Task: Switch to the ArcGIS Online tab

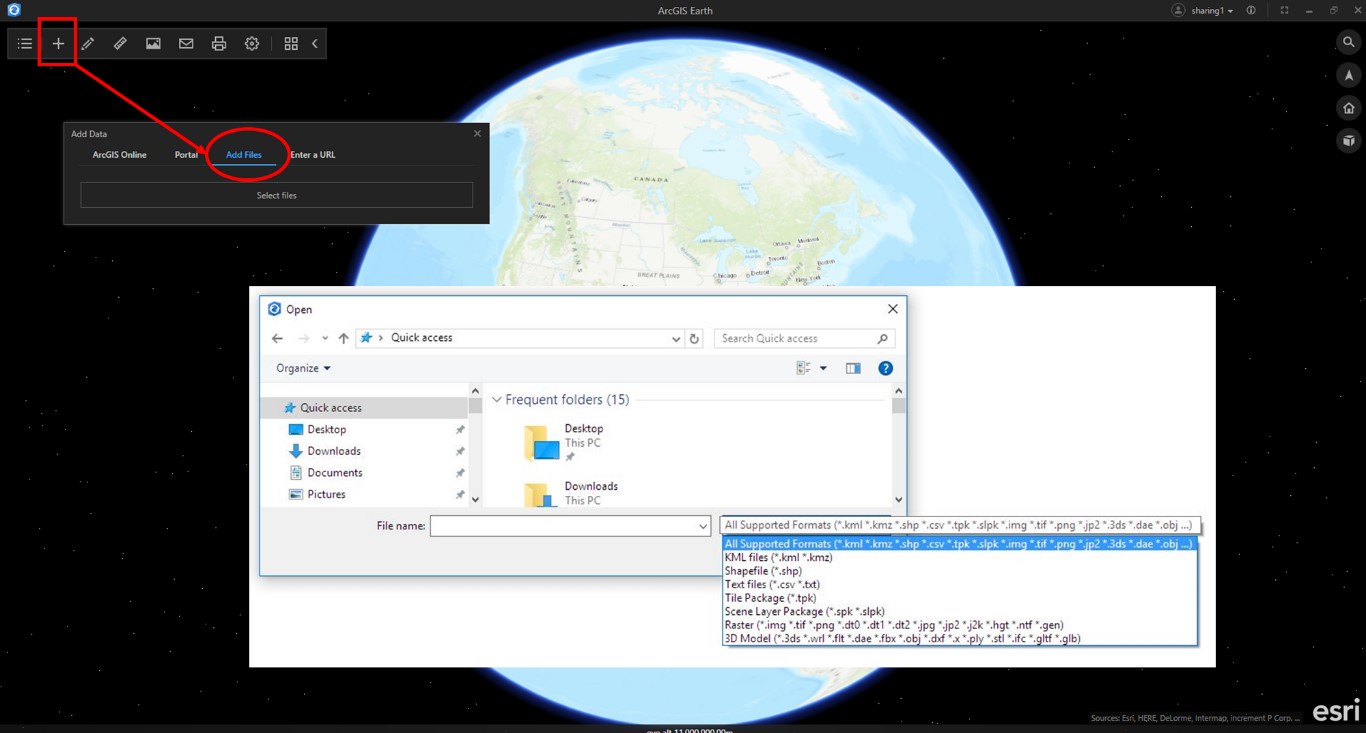Action: tap(120, 155)
